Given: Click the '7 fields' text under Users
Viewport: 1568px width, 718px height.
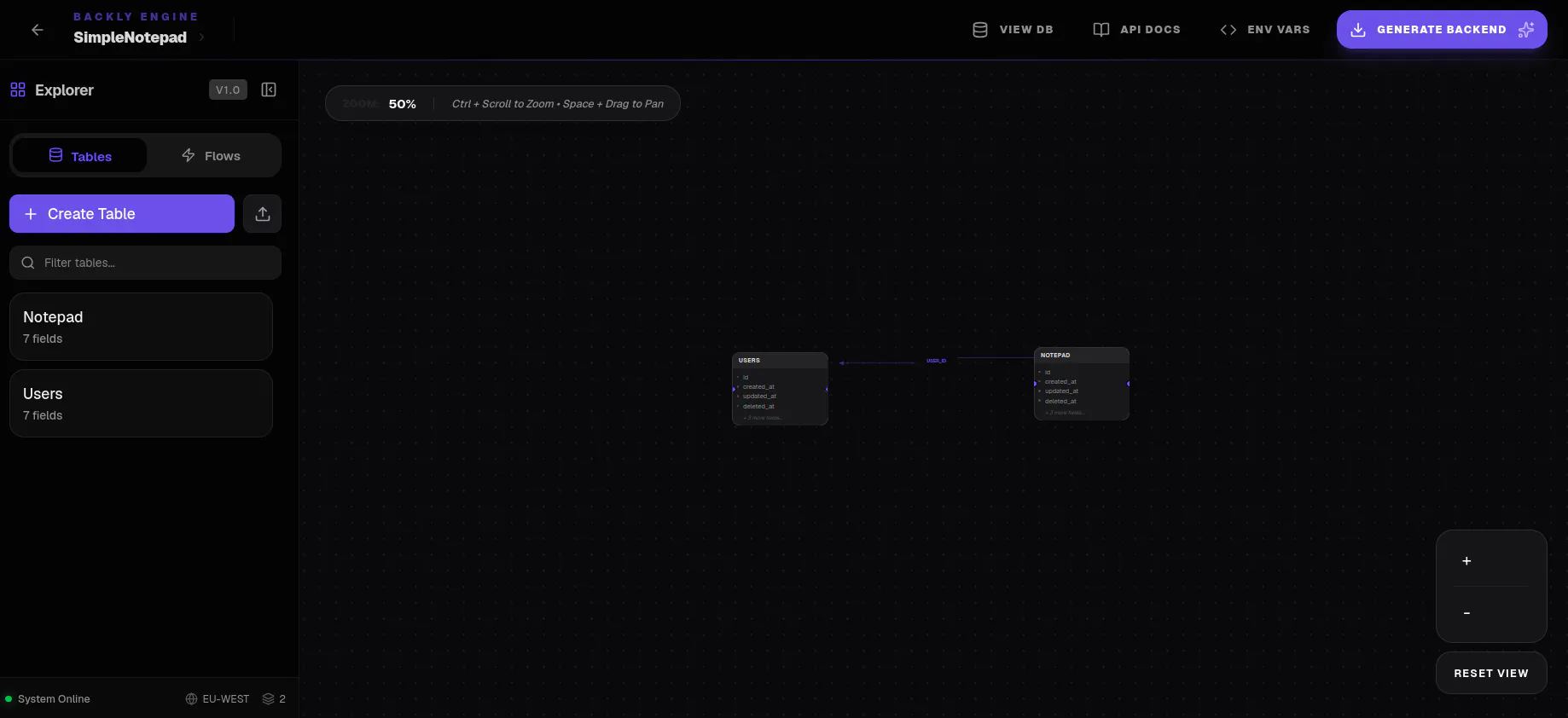Looking at the screenshot, I should tap(43, 415).
